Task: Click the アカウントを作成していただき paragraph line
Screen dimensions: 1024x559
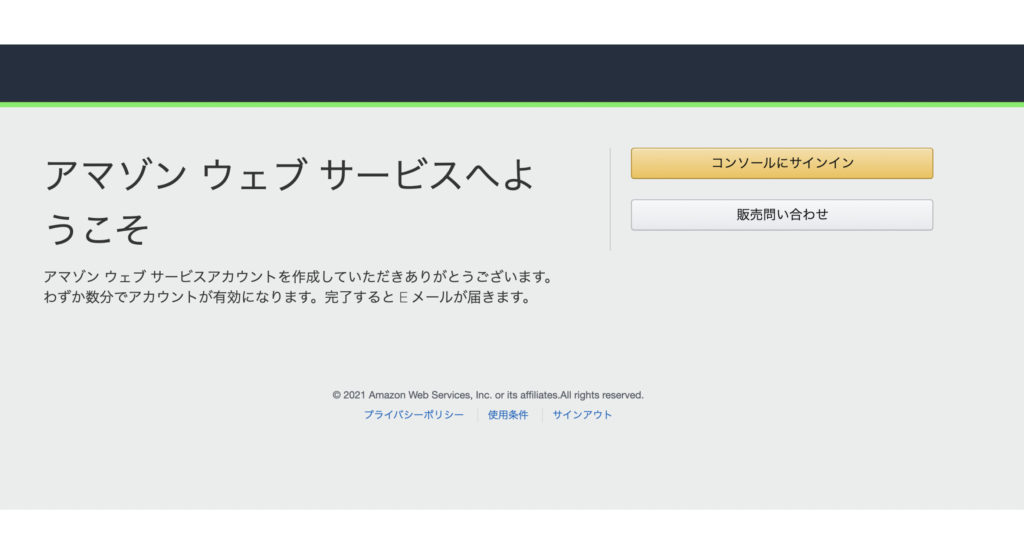Action: tap(298, 276)
